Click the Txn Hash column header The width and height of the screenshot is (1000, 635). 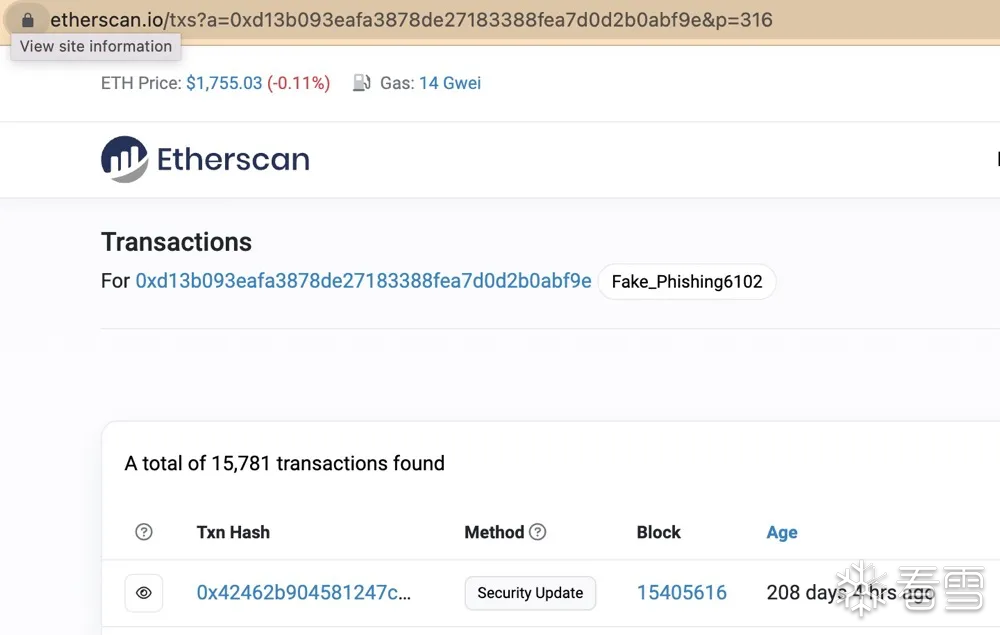click(x=233, y=532)
